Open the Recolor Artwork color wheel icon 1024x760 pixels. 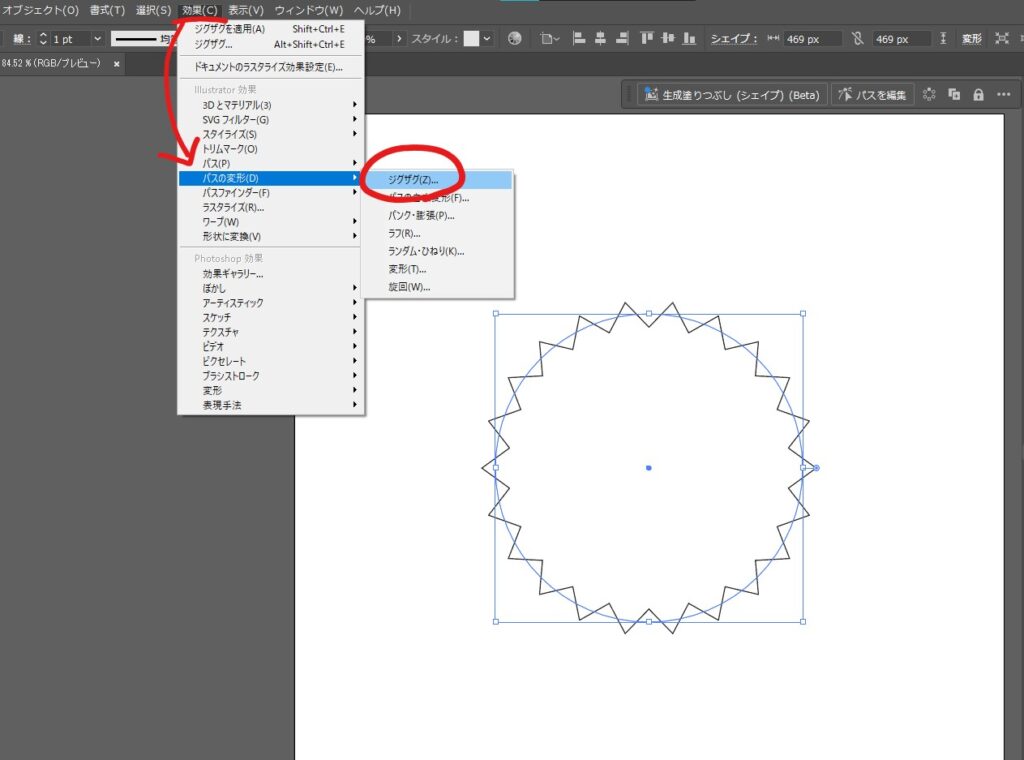[515, 39]
